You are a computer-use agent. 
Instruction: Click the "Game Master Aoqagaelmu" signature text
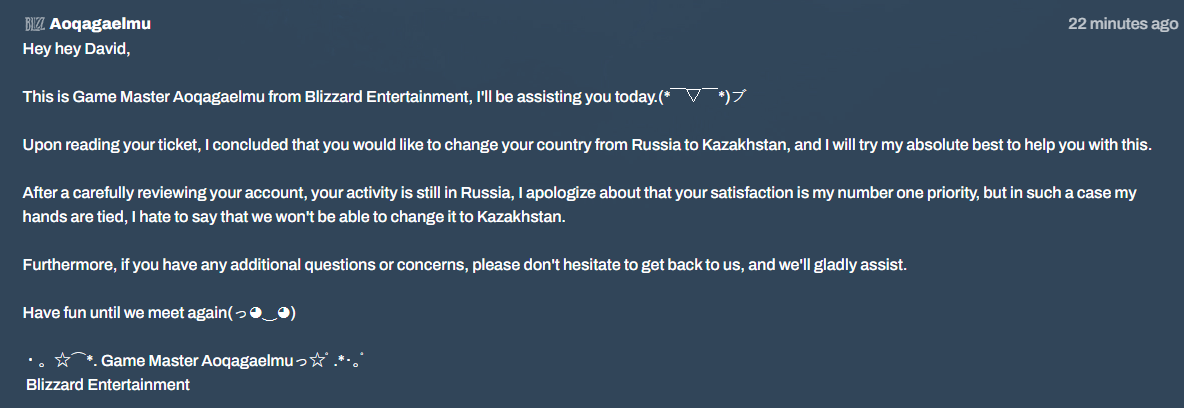pyautogui.click(x=197, y=361)
